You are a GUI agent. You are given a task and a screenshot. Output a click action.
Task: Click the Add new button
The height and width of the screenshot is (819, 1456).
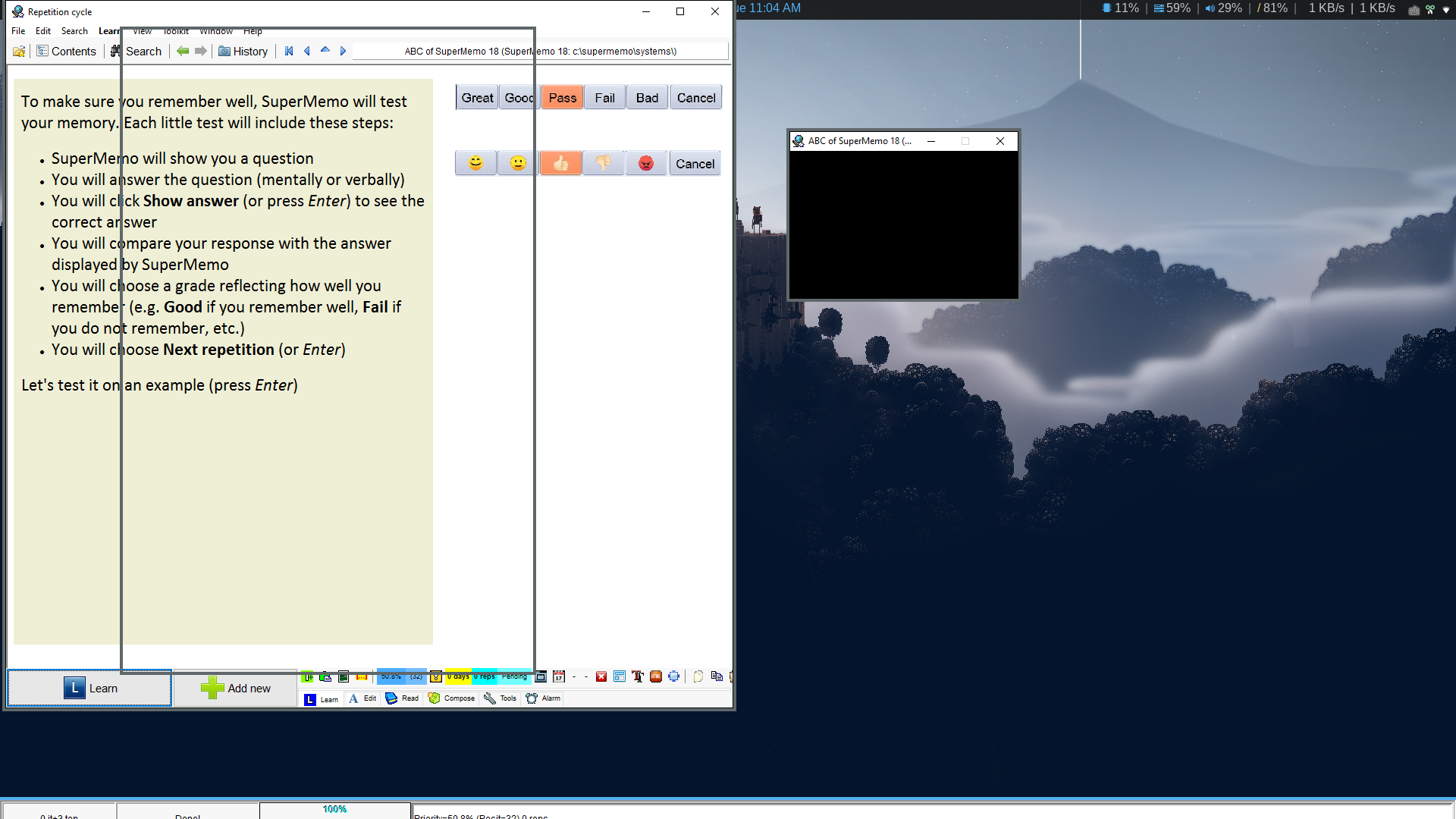click(x=235, y=688)
